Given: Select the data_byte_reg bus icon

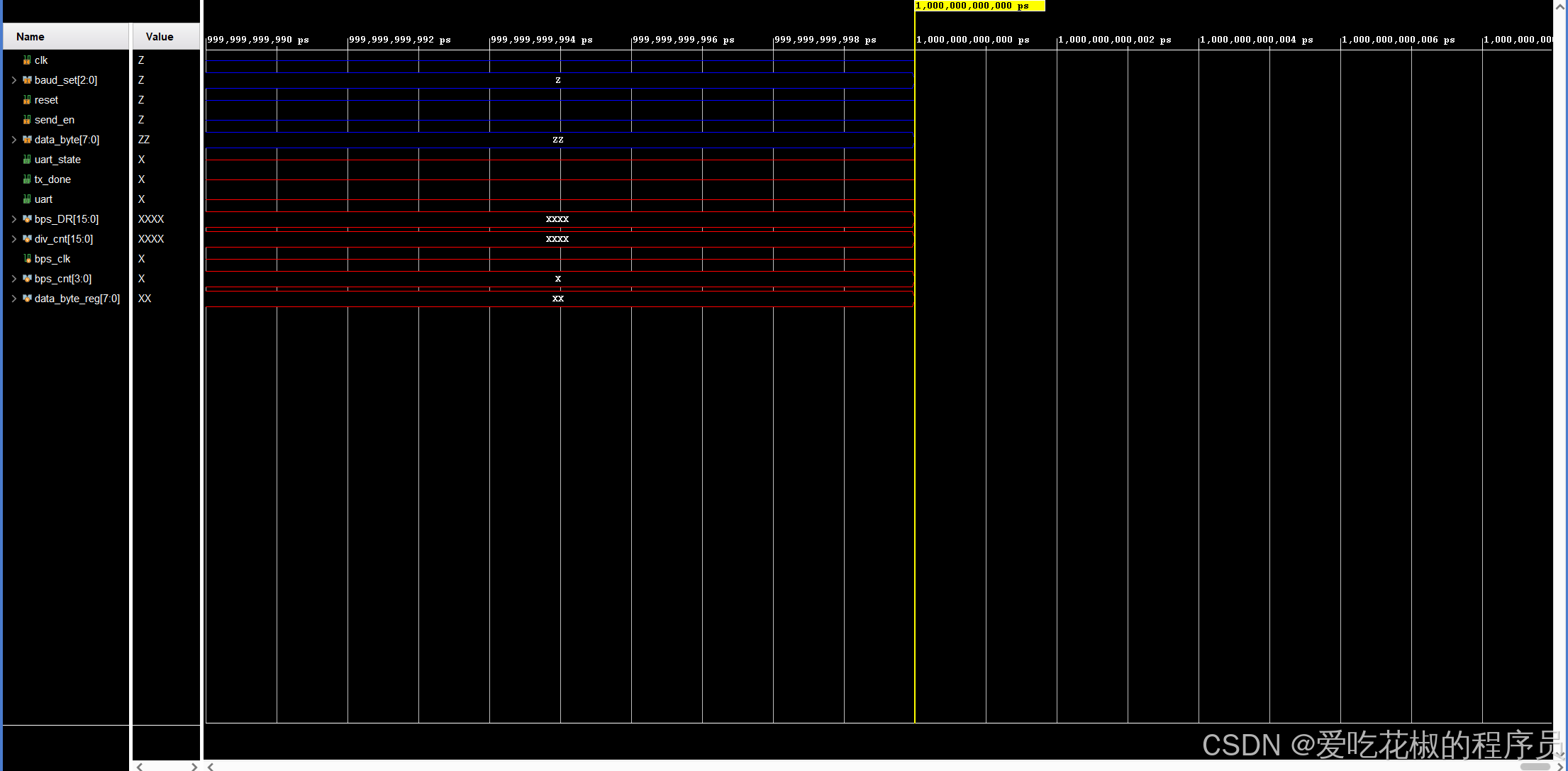Looking at the screenshot, I should pyautogui.click(x=27, y=299).
